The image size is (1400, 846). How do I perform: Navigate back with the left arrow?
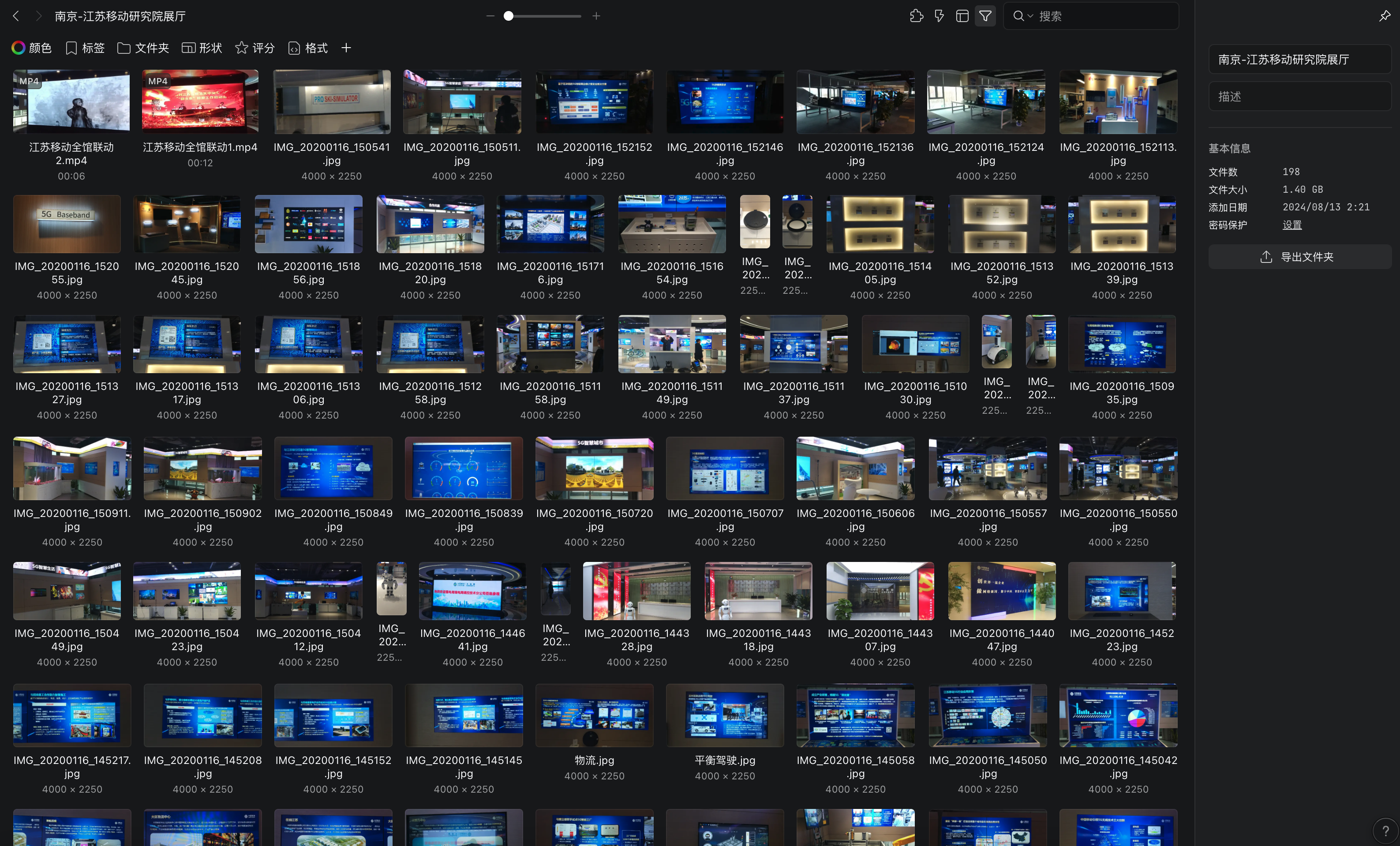16,16
